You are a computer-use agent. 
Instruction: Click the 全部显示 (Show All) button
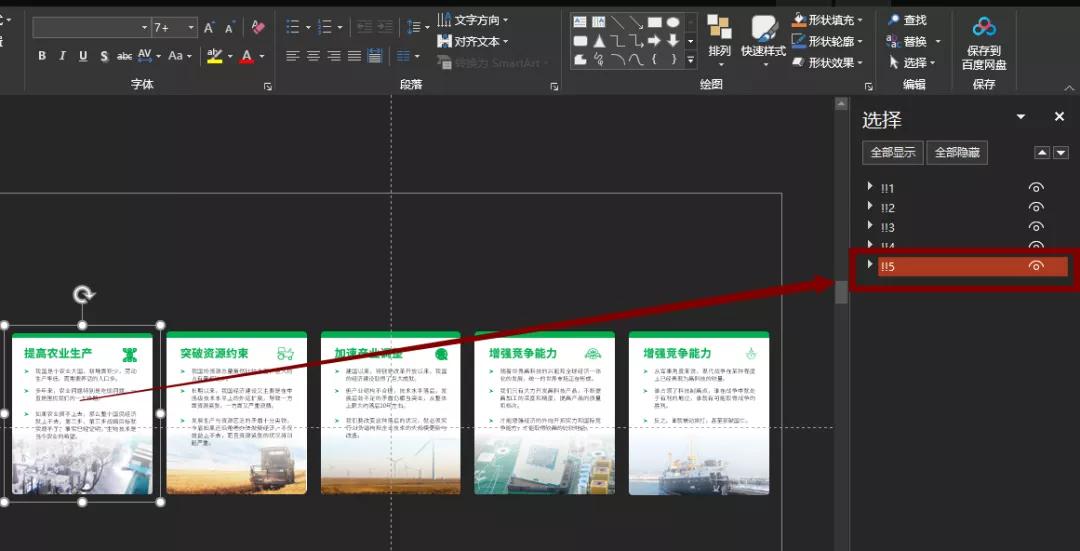892,153
